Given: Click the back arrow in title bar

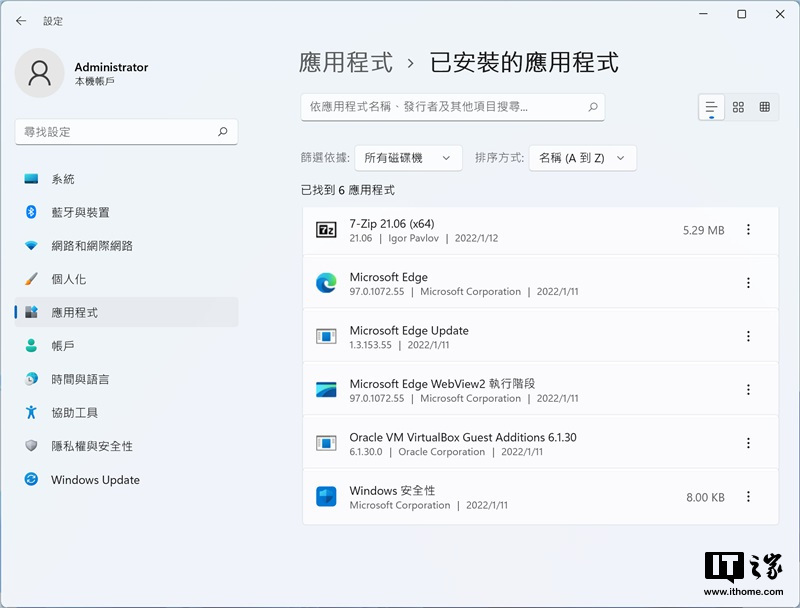Looking at the screenshot, I should 21,20.
